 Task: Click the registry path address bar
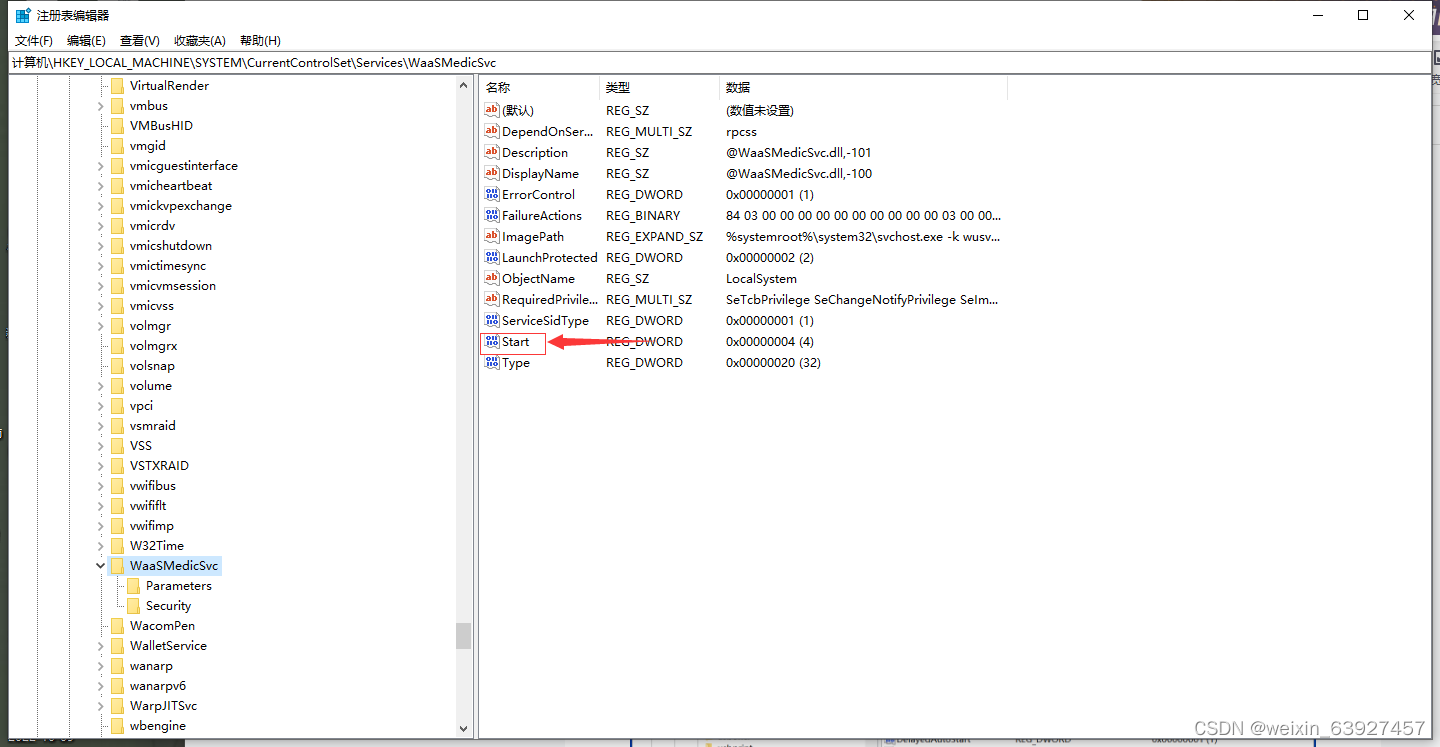pyautogui.click(x=720, y=62)
